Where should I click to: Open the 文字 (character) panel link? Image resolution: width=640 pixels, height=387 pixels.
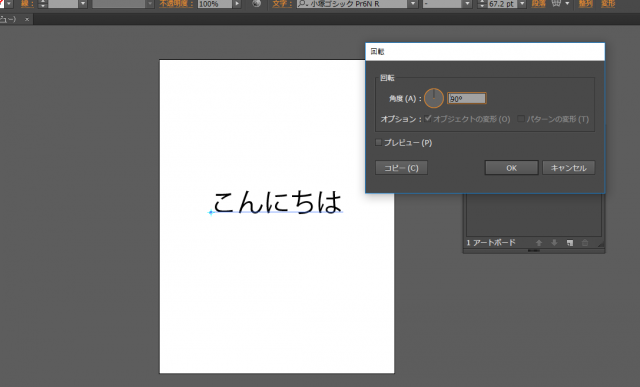coord(282,4)
